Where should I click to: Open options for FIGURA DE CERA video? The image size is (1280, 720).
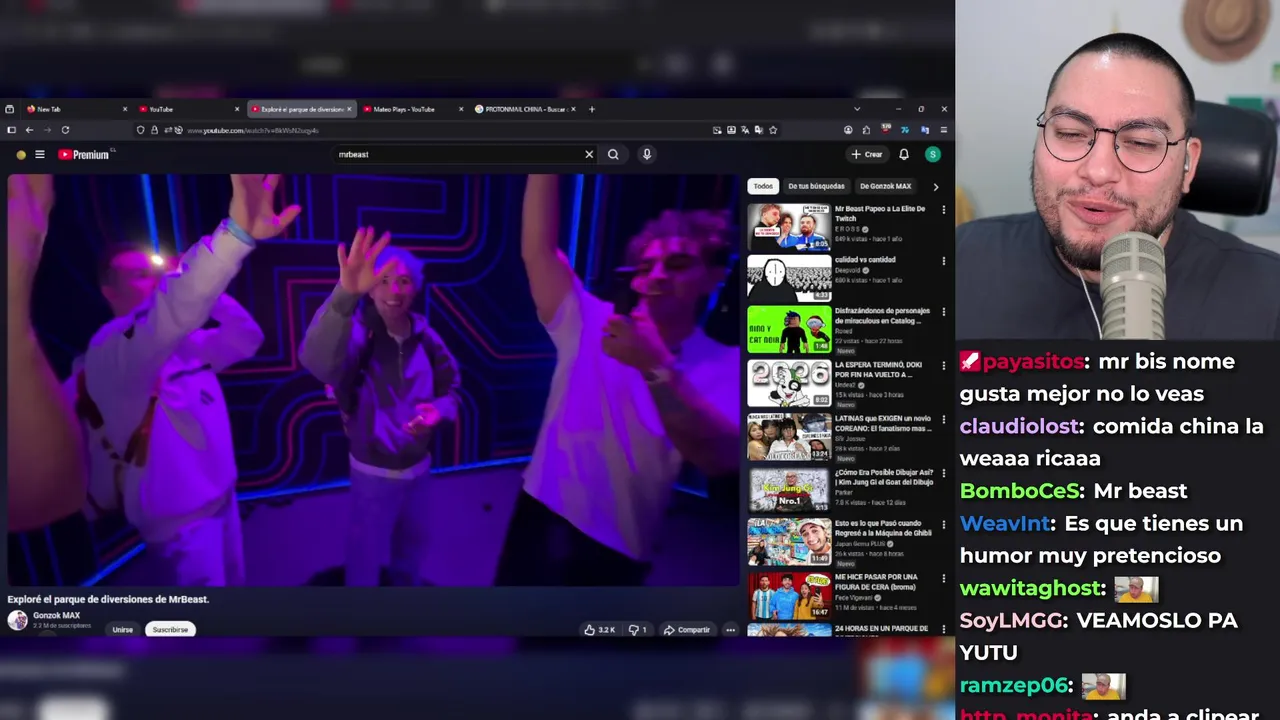coord(943,578)
